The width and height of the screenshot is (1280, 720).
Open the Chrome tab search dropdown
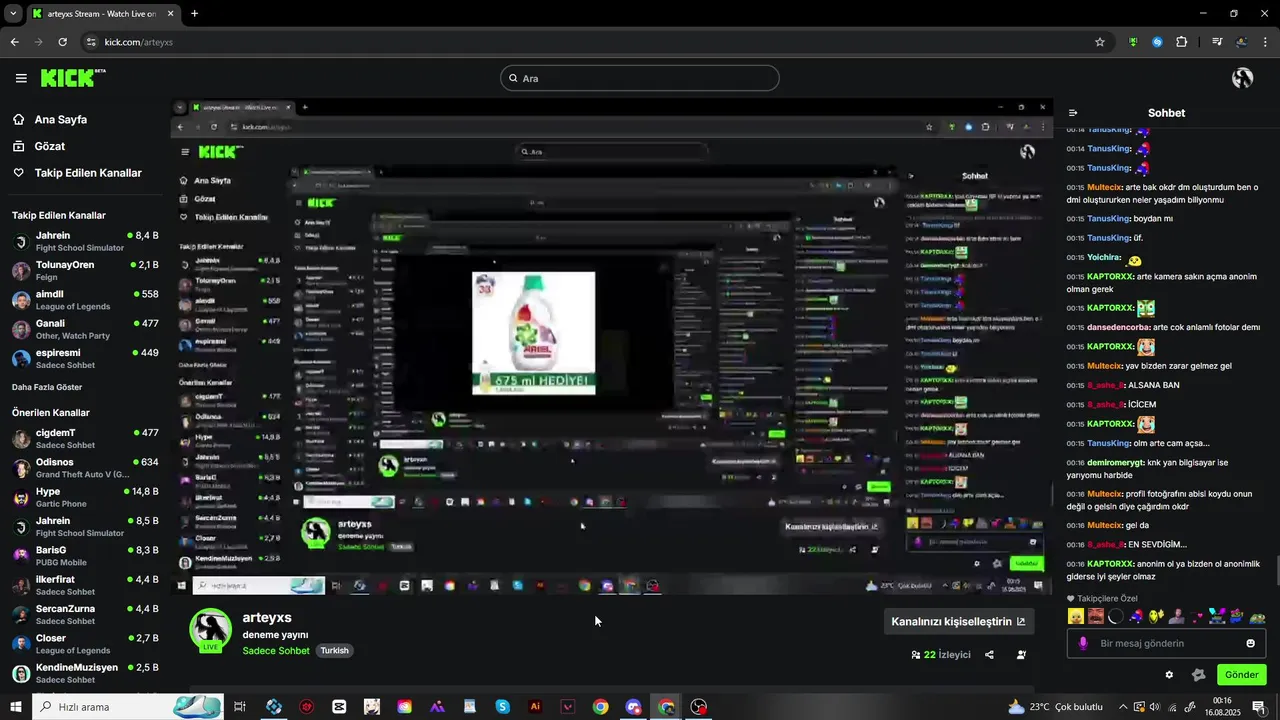[13, 14]
